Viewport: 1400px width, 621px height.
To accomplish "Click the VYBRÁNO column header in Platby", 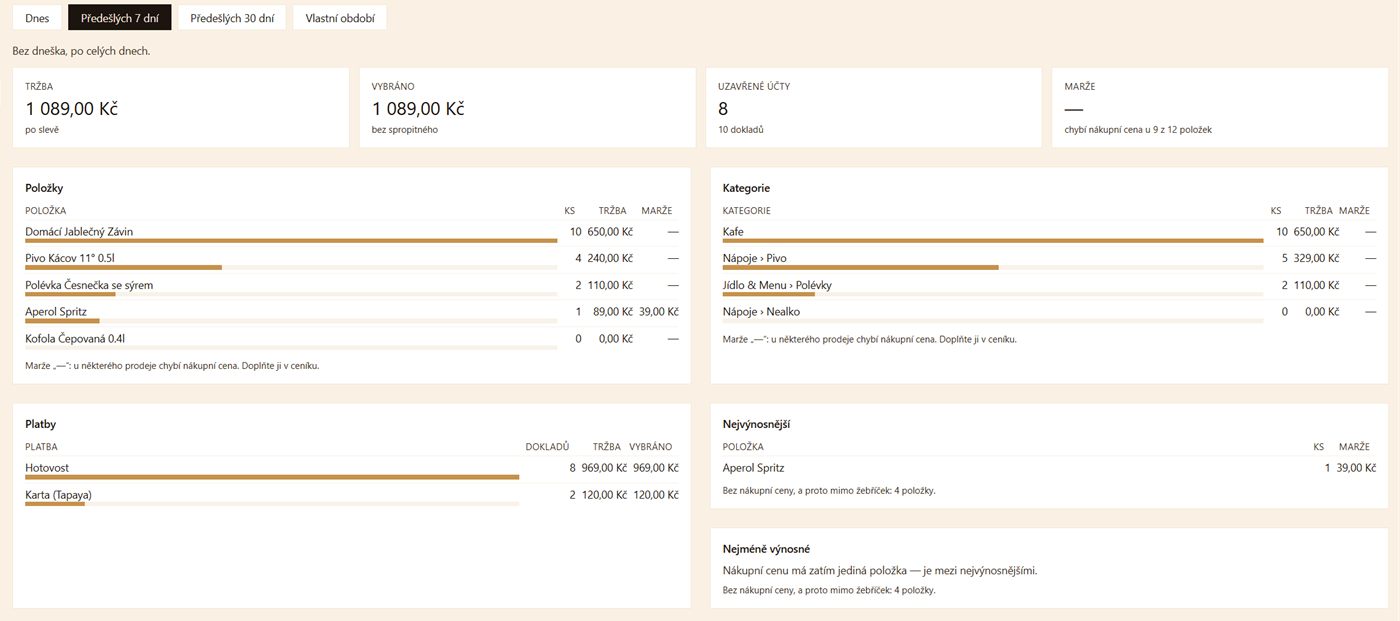I will tap(651, 447).
